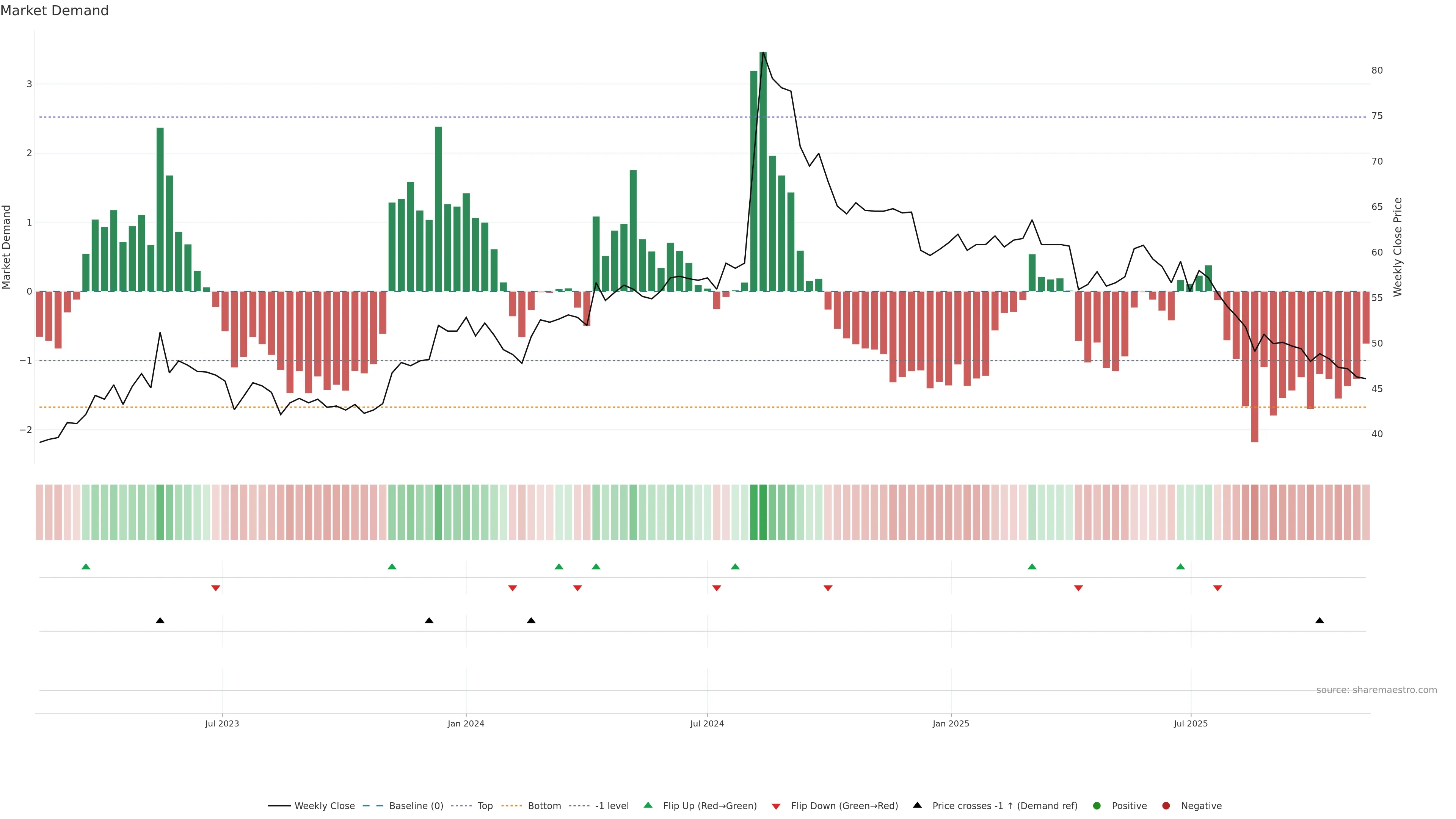The width and height of the screenshot is (1456, 819).
Task: Click the last red Flip Down triangle marker
Action: tap(1218, 588)
